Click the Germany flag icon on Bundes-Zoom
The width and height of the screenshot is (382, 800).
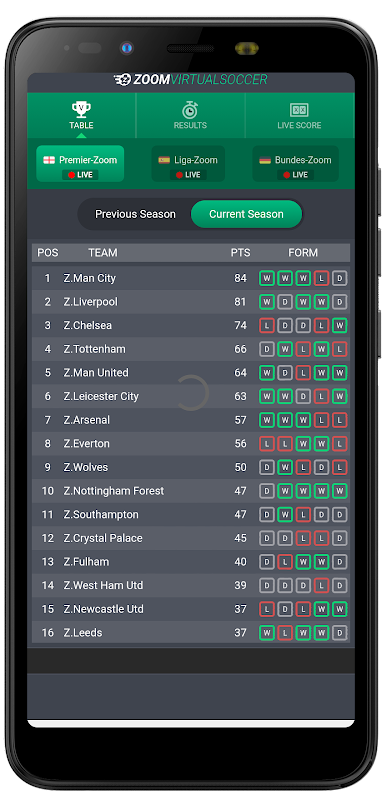pyautogui.click(x=265, y=160)
